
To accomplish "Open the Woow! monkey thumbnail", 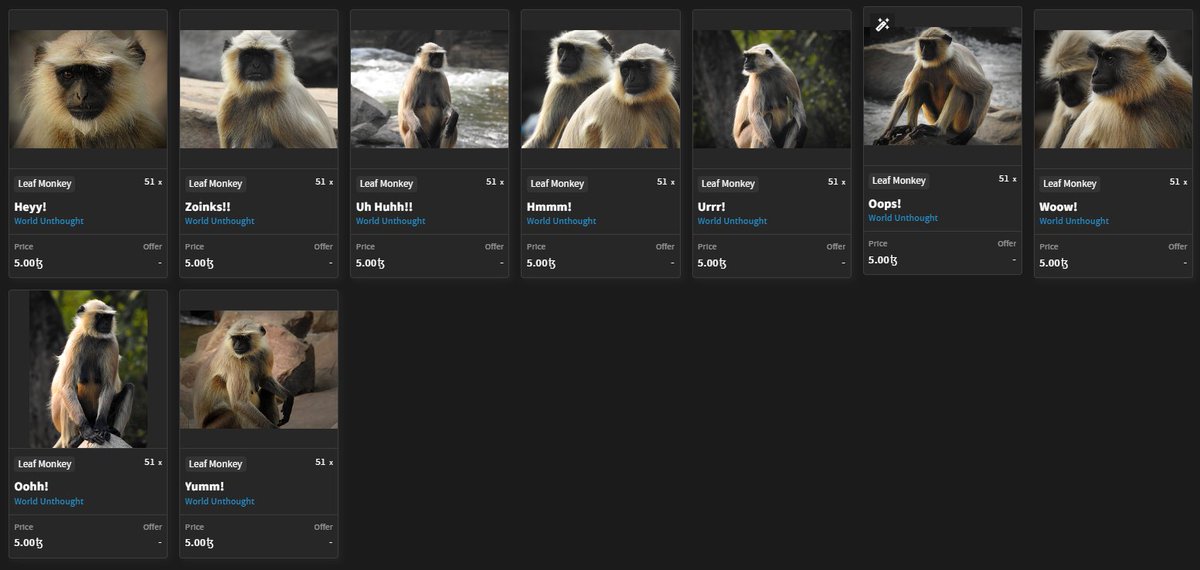I will [1114, 89].
